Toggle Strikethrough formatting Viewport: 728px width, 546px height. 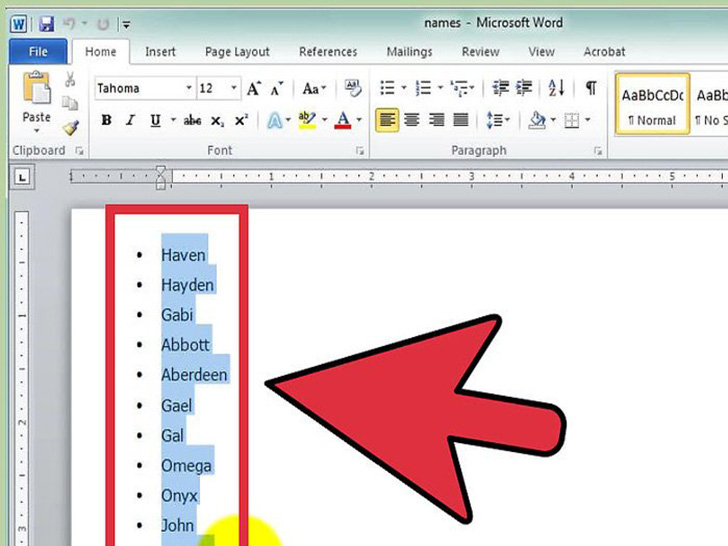coord(192,121)
